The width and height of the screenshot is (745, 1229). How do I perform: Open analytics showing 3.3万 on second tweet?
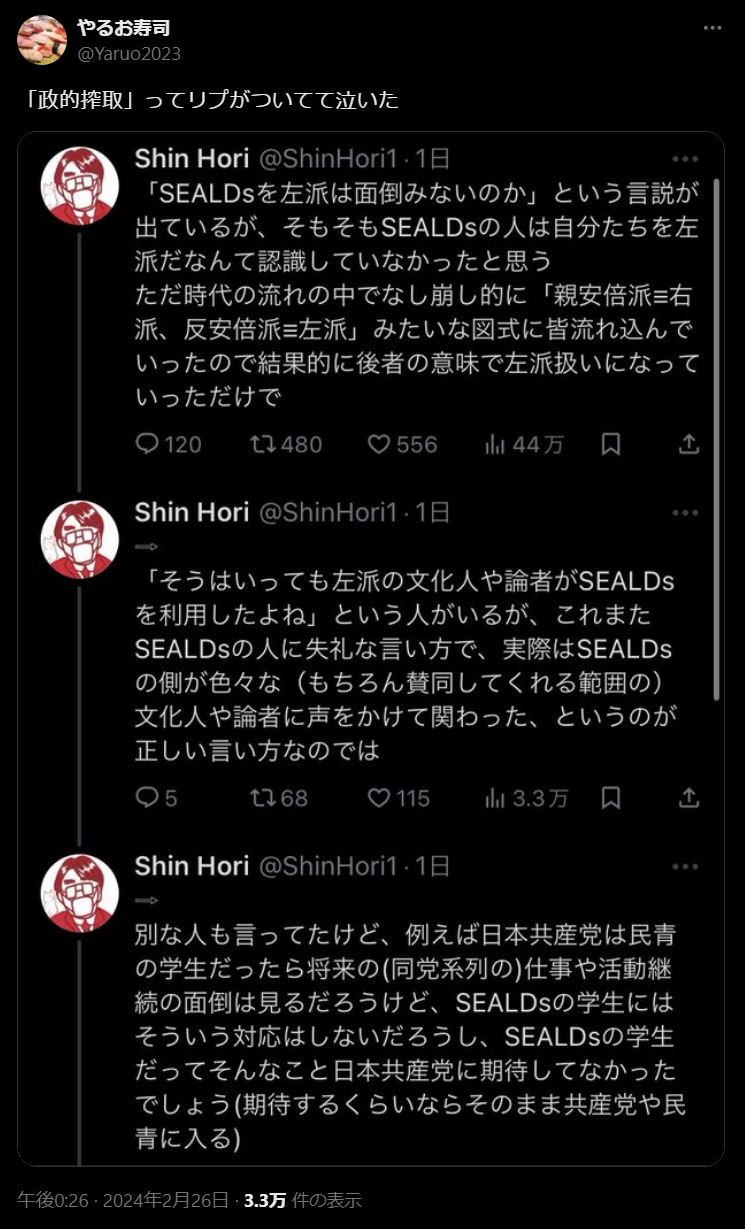(495, 797)
